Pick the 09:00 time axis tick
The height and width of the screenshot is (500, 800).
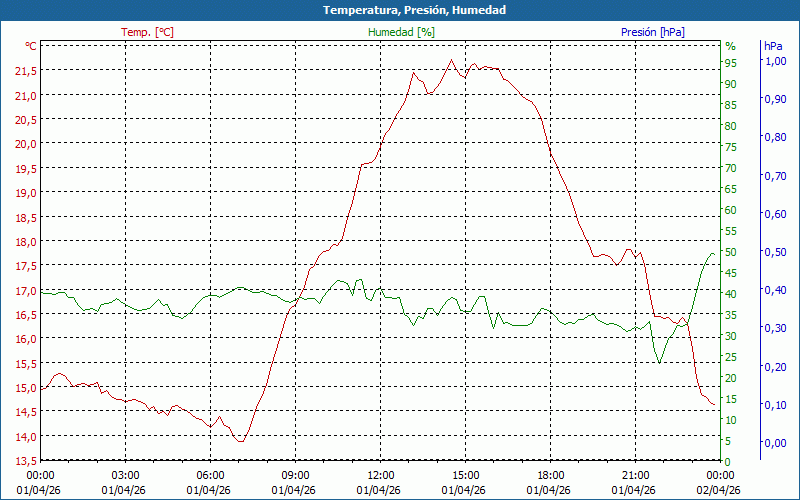pos(295,475)
